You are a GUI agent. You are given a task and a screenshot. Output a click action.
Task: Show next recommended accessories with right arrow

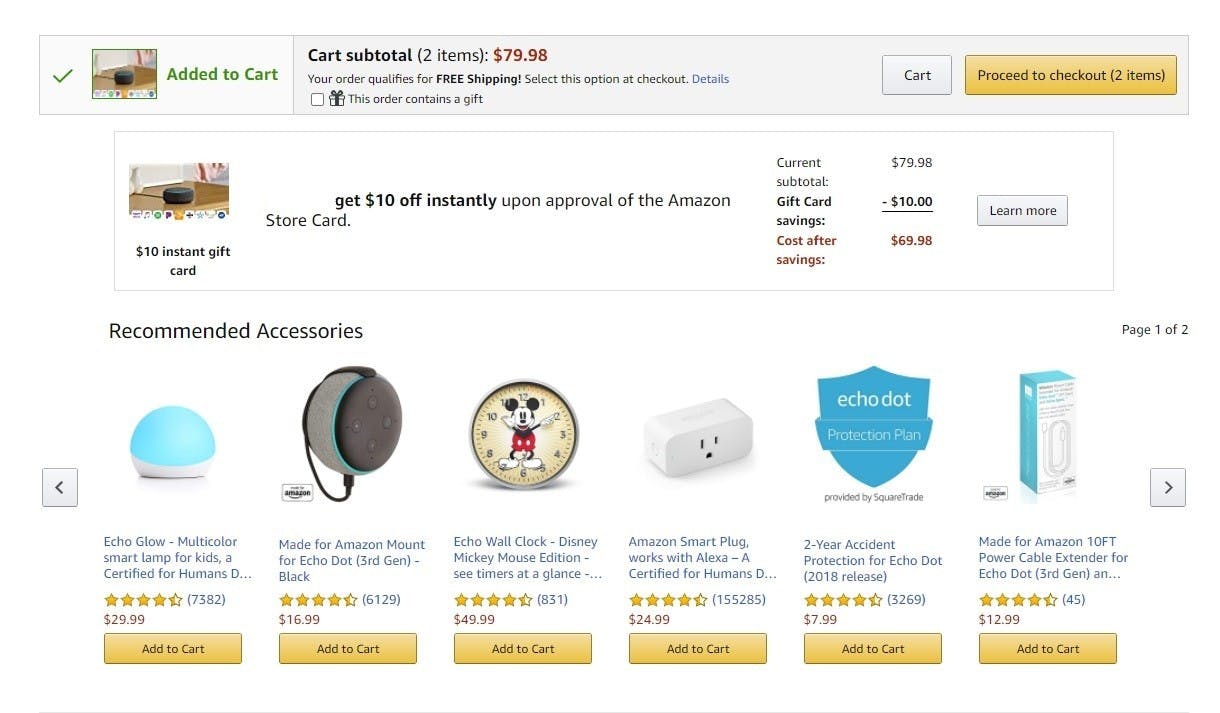tap(1168, 487)
